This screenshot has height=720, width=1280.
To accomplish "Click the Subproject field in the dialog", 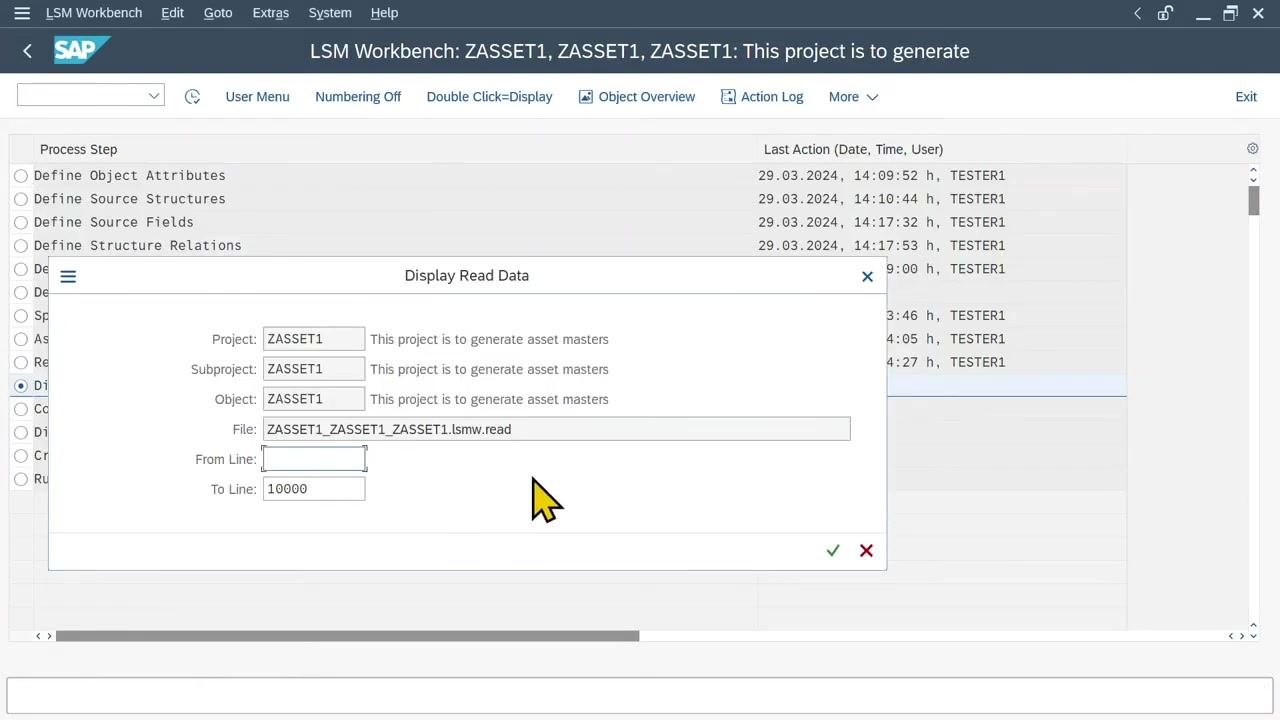I will point(314,369).
